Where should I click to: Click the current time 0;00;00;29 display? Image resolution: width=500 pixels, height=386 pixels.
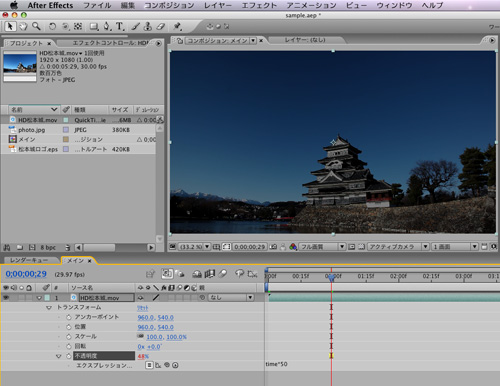click(26, 274)
